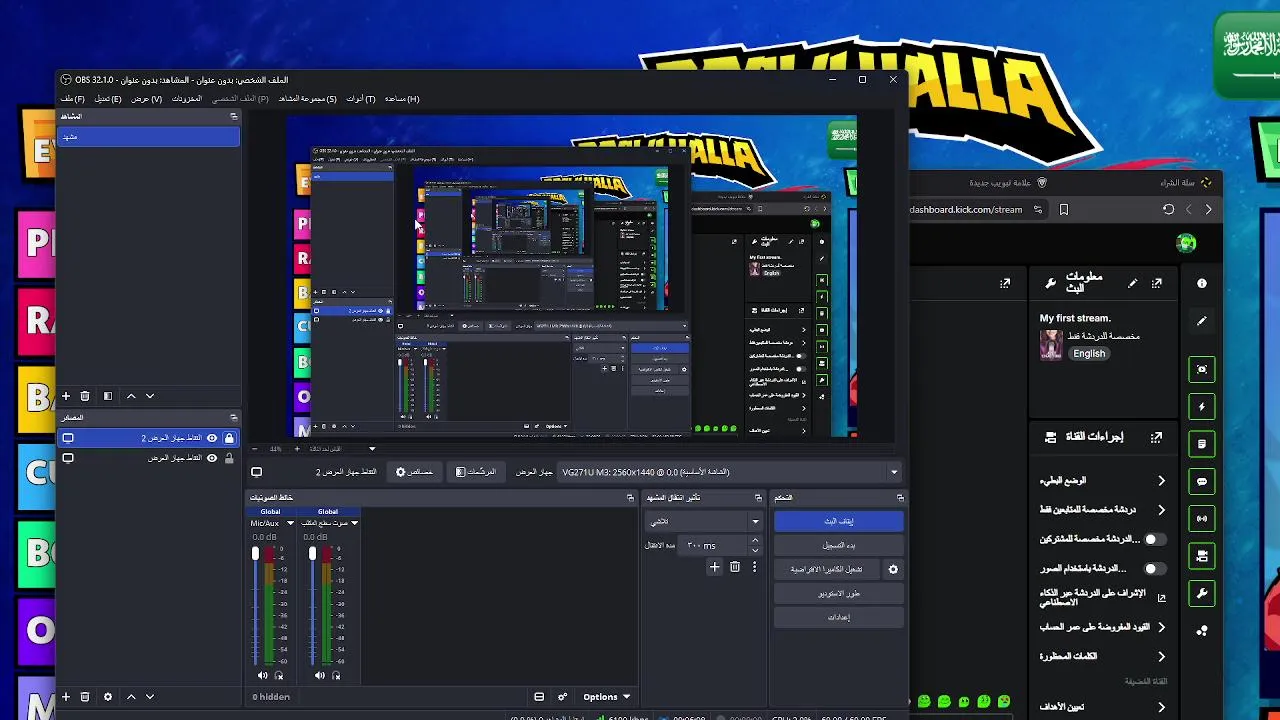Image resolution: width=1280 pixels, height=720 pixels.
Task: Delete the selected source with trash icon
Action: (x=85, y=697)
